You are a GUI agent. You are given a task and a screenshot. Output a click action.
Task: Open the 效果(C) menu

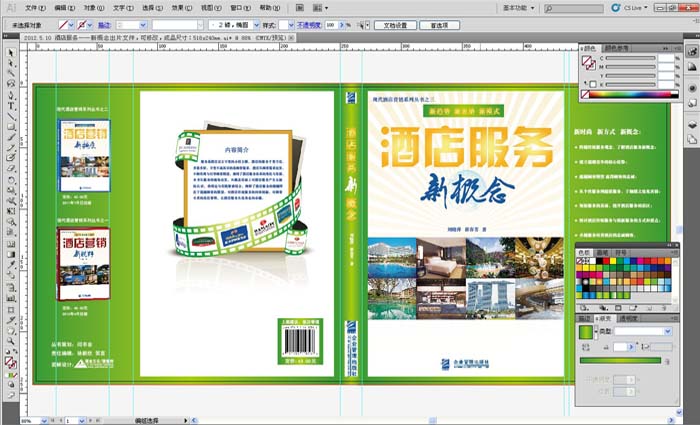182,8
